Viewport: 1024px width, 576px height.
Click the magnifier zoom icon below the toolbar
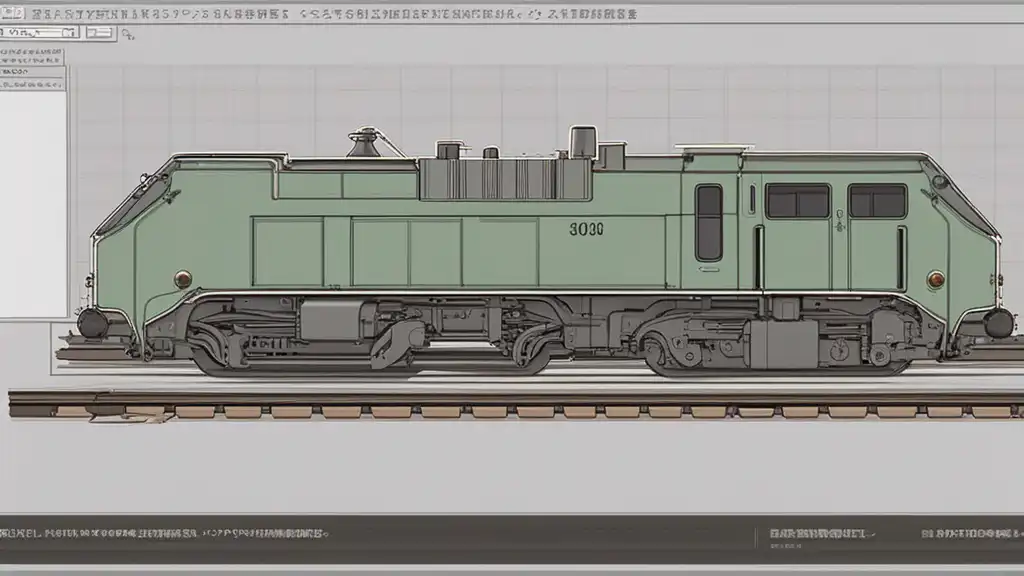[127, 34]
